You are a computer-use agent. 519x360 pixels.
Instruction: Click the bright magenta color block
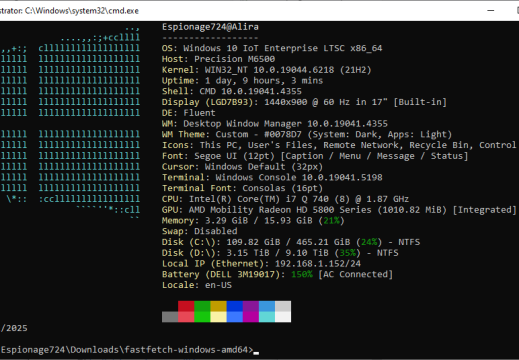(251, 317)
